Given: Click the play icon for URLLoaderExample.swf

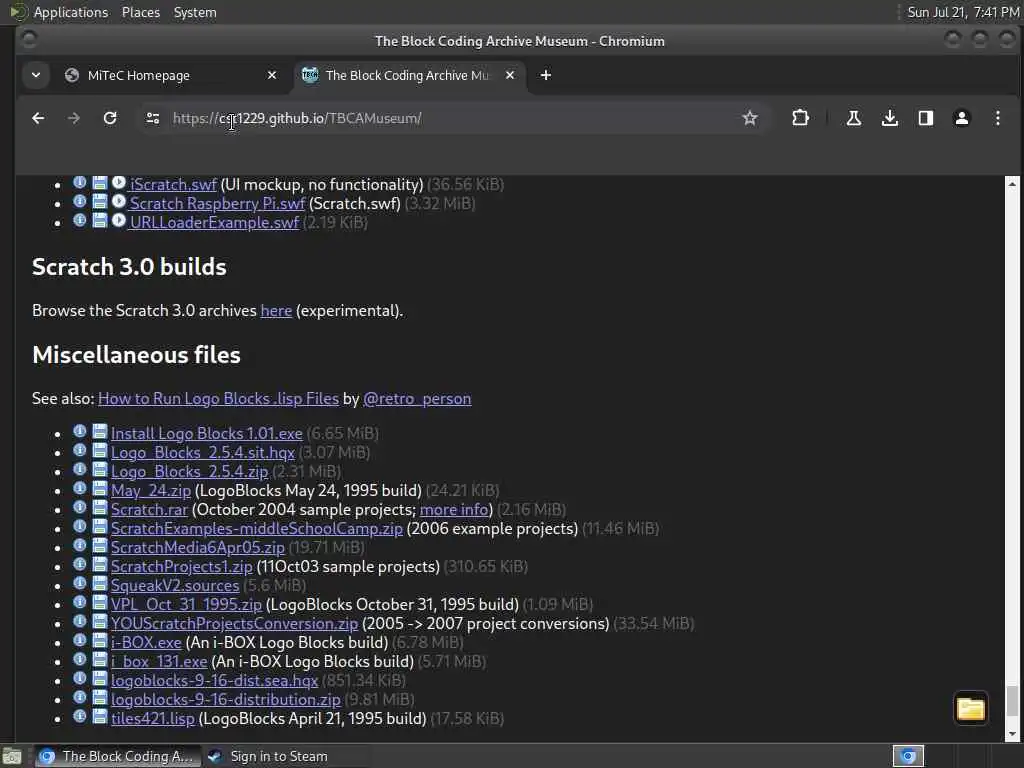Looking at the screenshot, I should [x=118, y=221].
